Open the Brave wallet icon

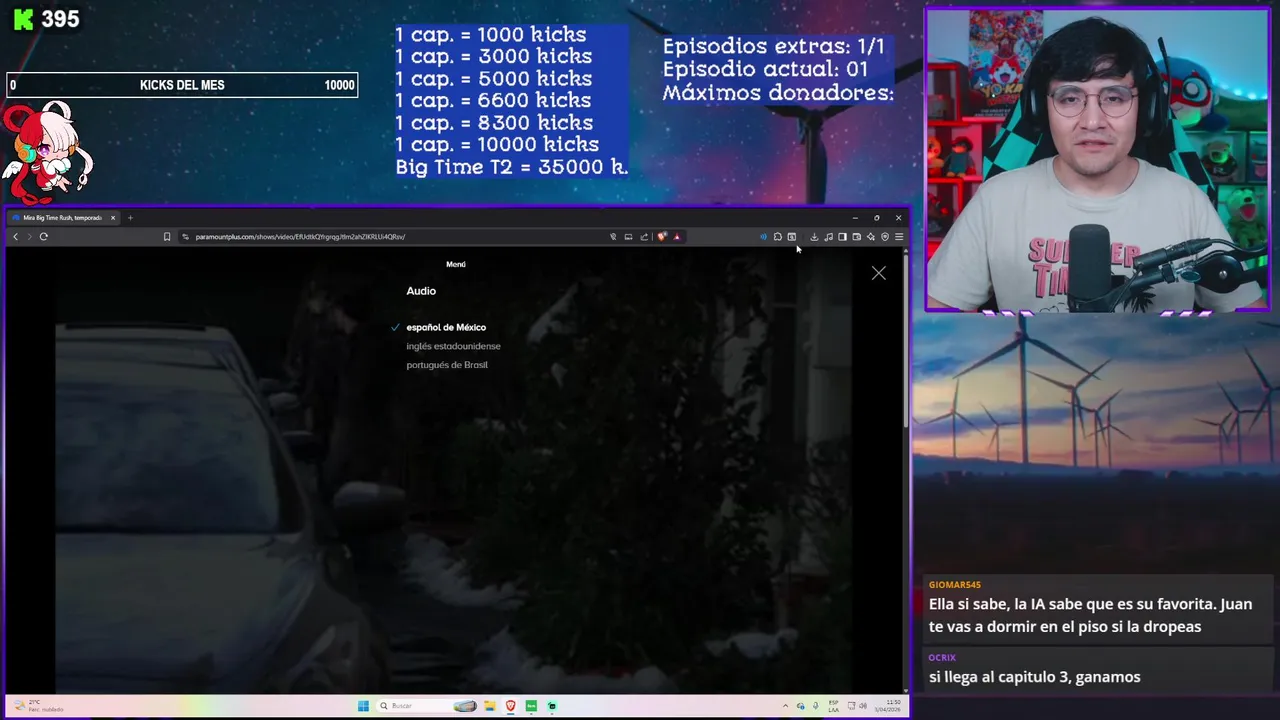(x=856, y=237)
